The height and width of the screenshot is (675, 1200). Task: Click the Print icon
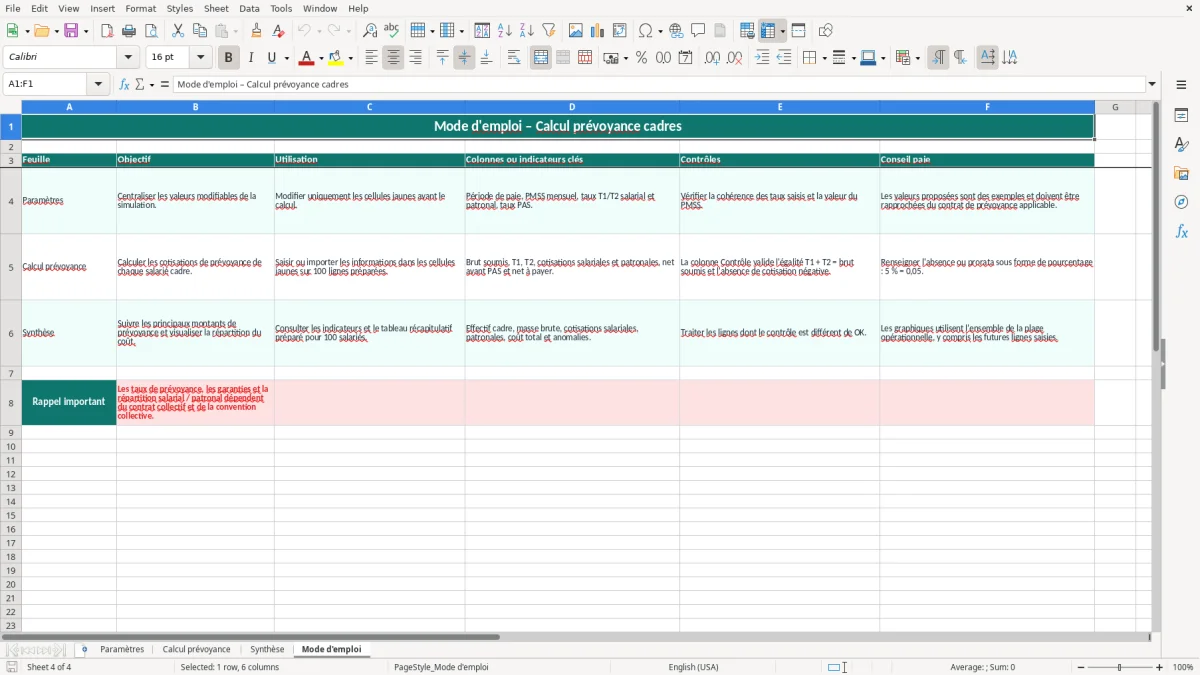coord(129,31)
